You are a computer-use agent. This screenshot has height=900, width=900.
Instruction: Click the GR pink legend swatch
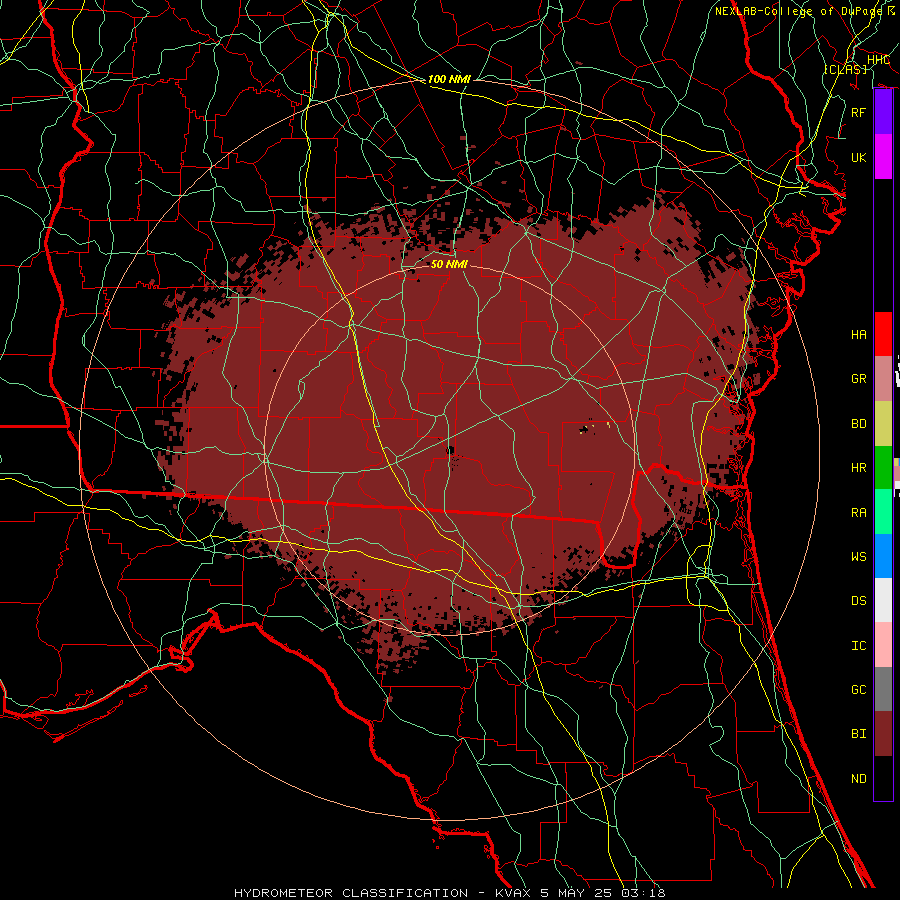(x=883, y=378)
